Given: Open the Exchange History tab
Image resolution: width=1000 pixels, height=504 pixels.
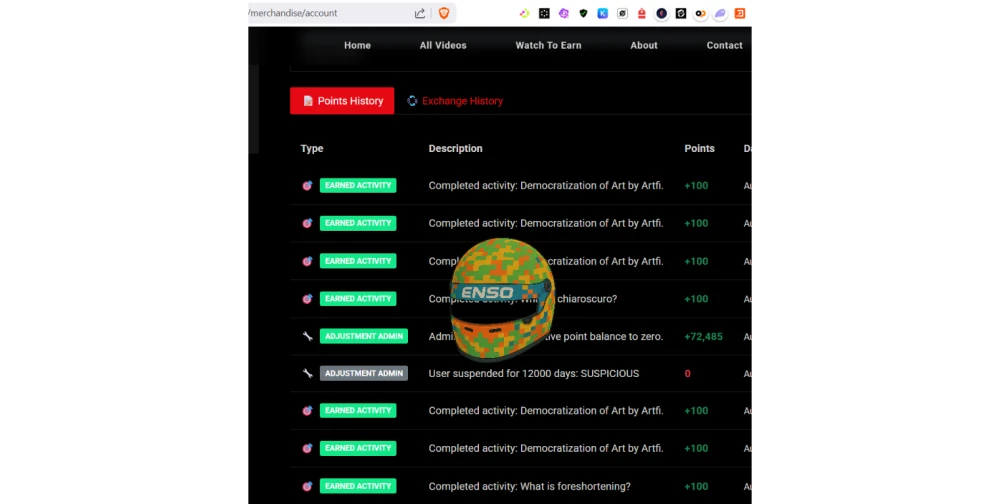Looking at the screenshot, I should [x=455, y=101].
